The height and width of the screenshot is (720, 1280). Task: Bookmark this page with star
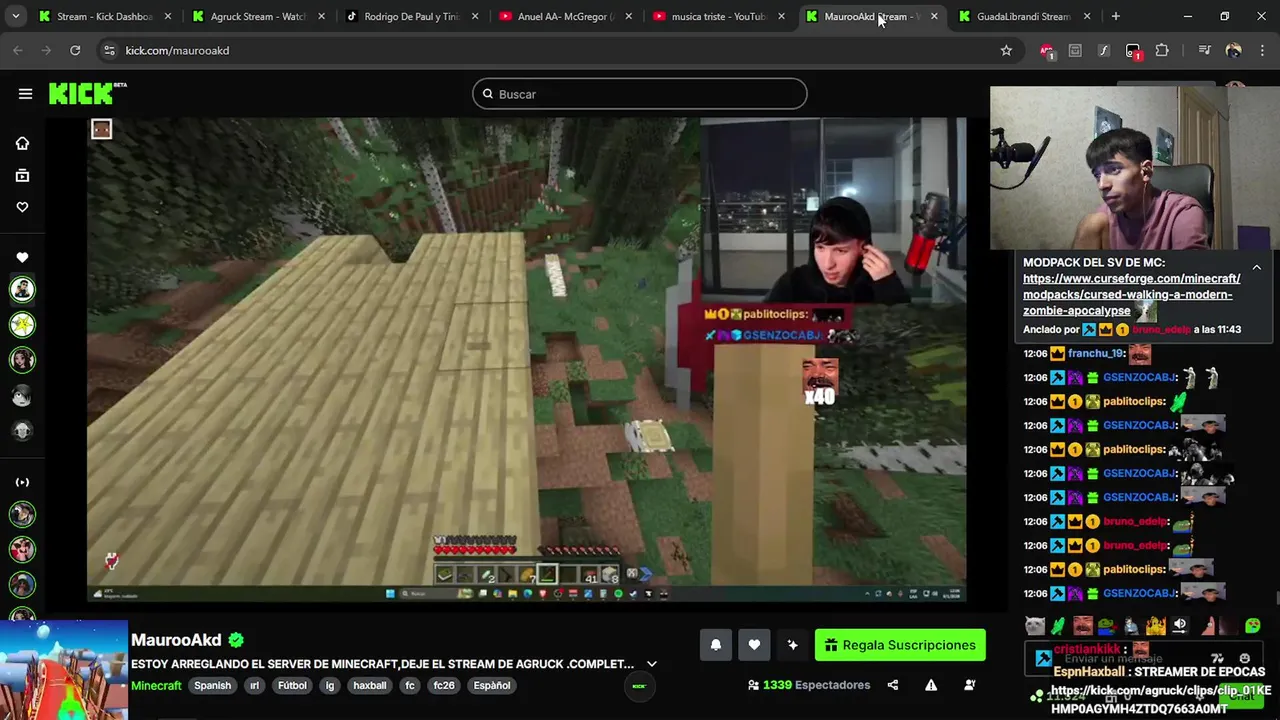tap(1006, 51)
